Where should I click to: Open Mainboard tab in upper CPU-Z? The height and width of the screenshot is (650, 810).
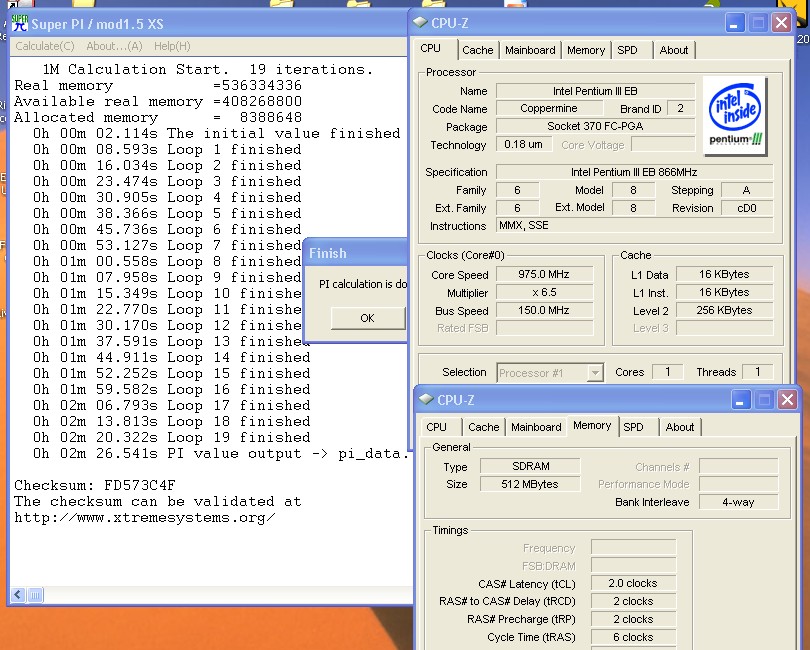pyautogui.click(x=530, y=50)
